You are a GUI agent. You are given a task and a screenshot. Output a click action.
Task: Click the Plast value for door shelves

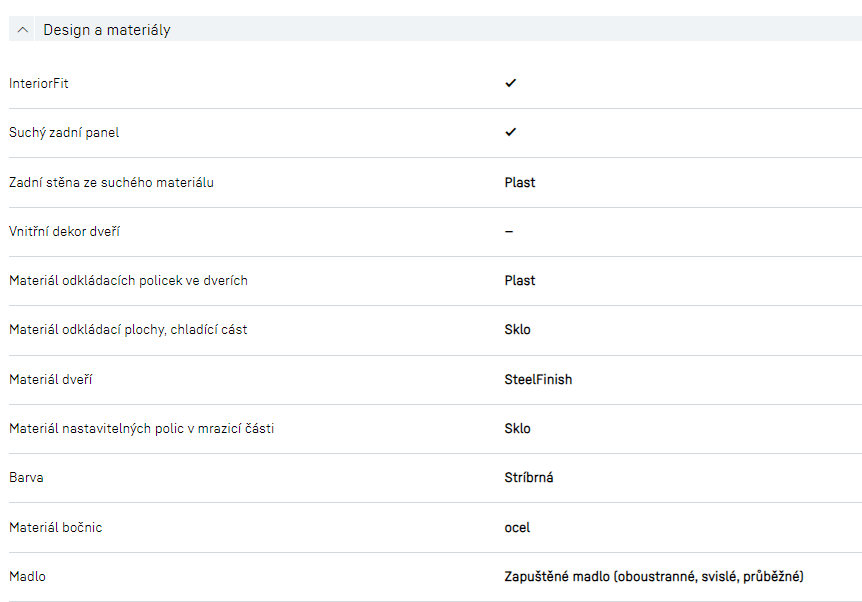[519, 280]
